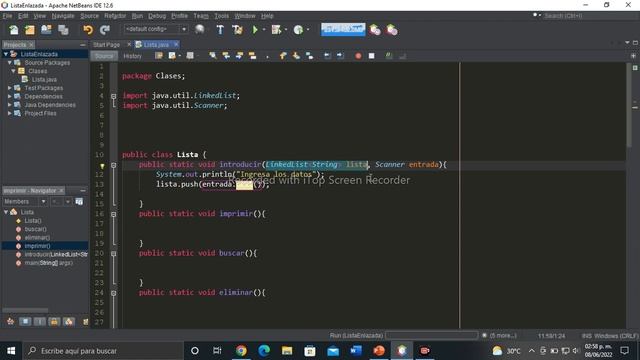Toggle Show Static Members in Navigator

pyautogui.click(x=40, y=322)
